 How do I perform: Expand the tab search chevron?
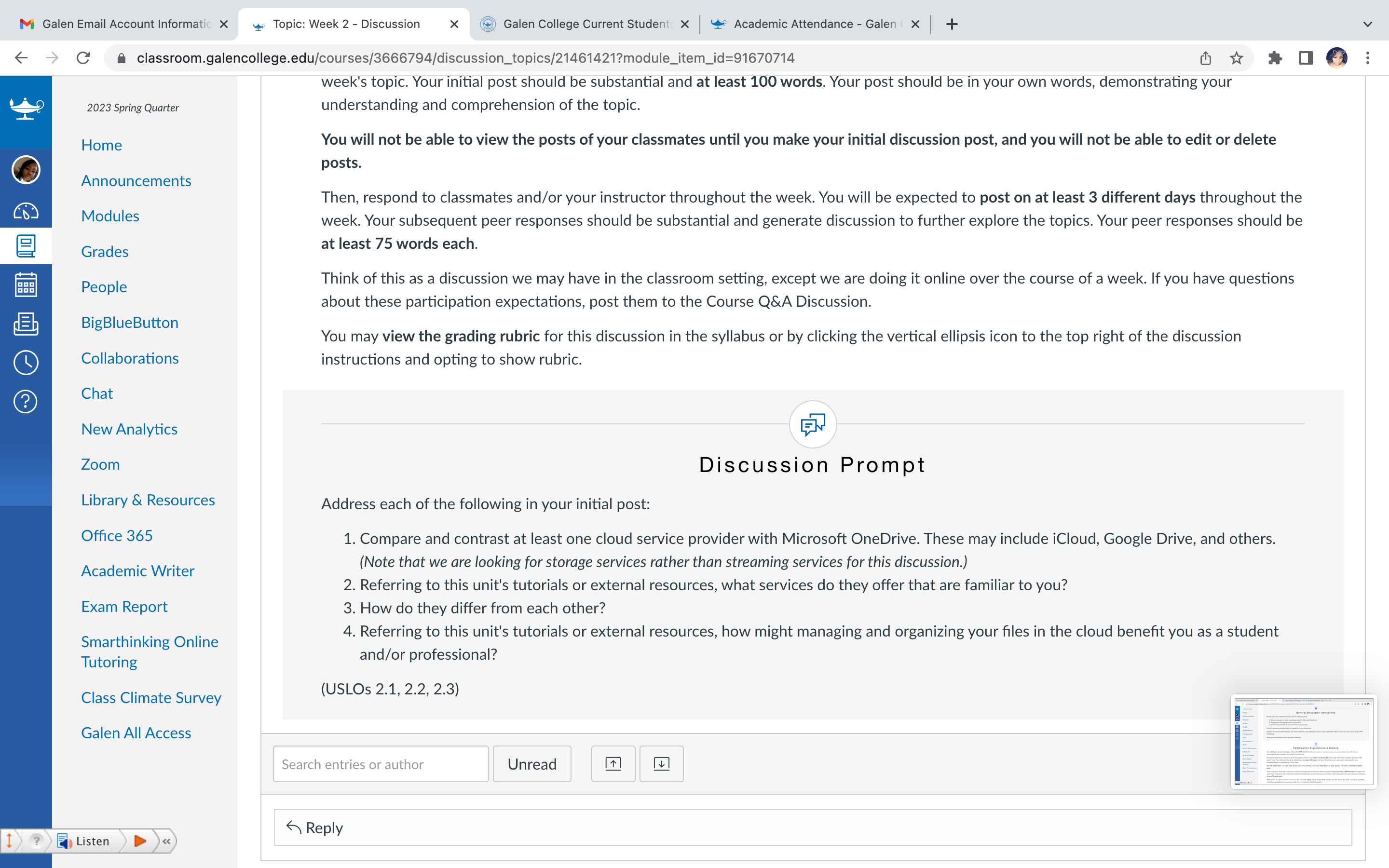[1368, 24]
